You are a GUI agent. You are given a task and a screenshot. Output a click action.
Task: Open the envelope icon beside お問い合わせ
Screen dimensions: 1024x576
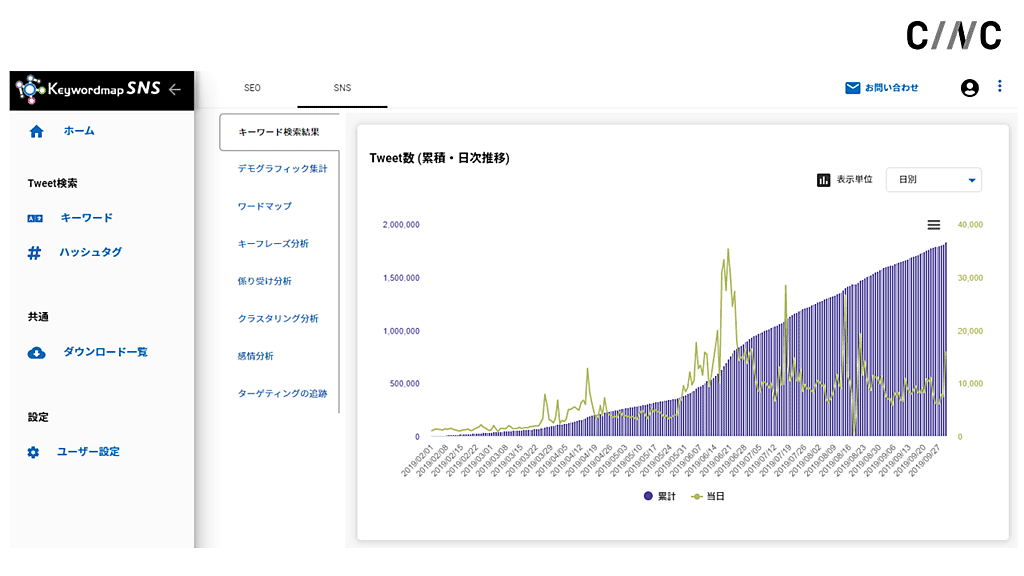852,87
